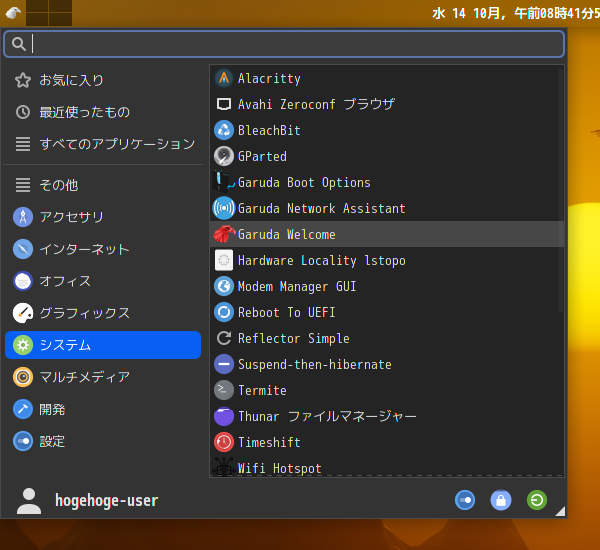Click the Hardware Locality lstopo icon
600x550 pixels.
[x=224, y=260]
